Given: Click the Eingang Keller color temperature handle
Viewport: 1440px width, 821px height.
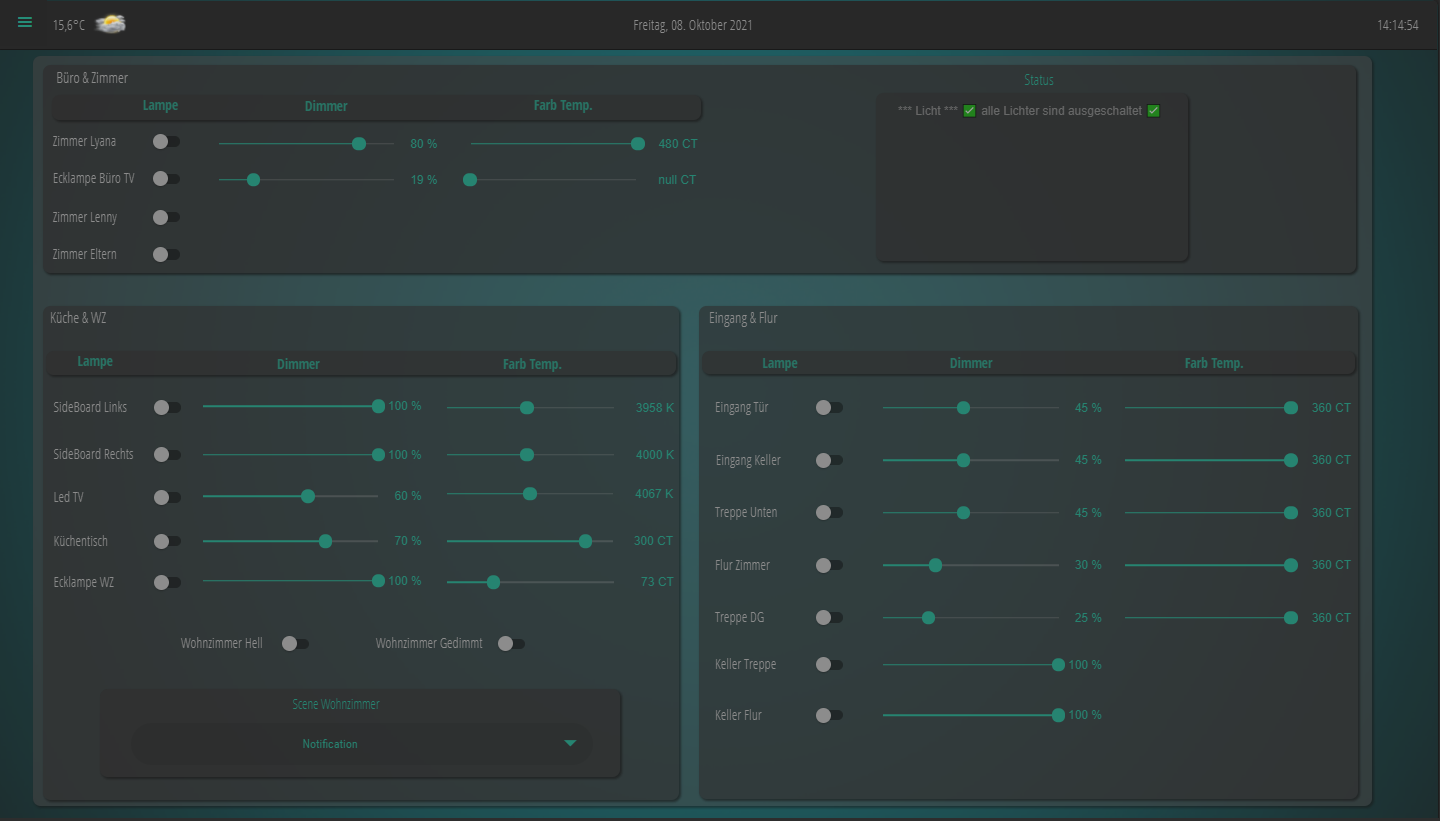Looking at the screenshot, I should pos(1291,460).
